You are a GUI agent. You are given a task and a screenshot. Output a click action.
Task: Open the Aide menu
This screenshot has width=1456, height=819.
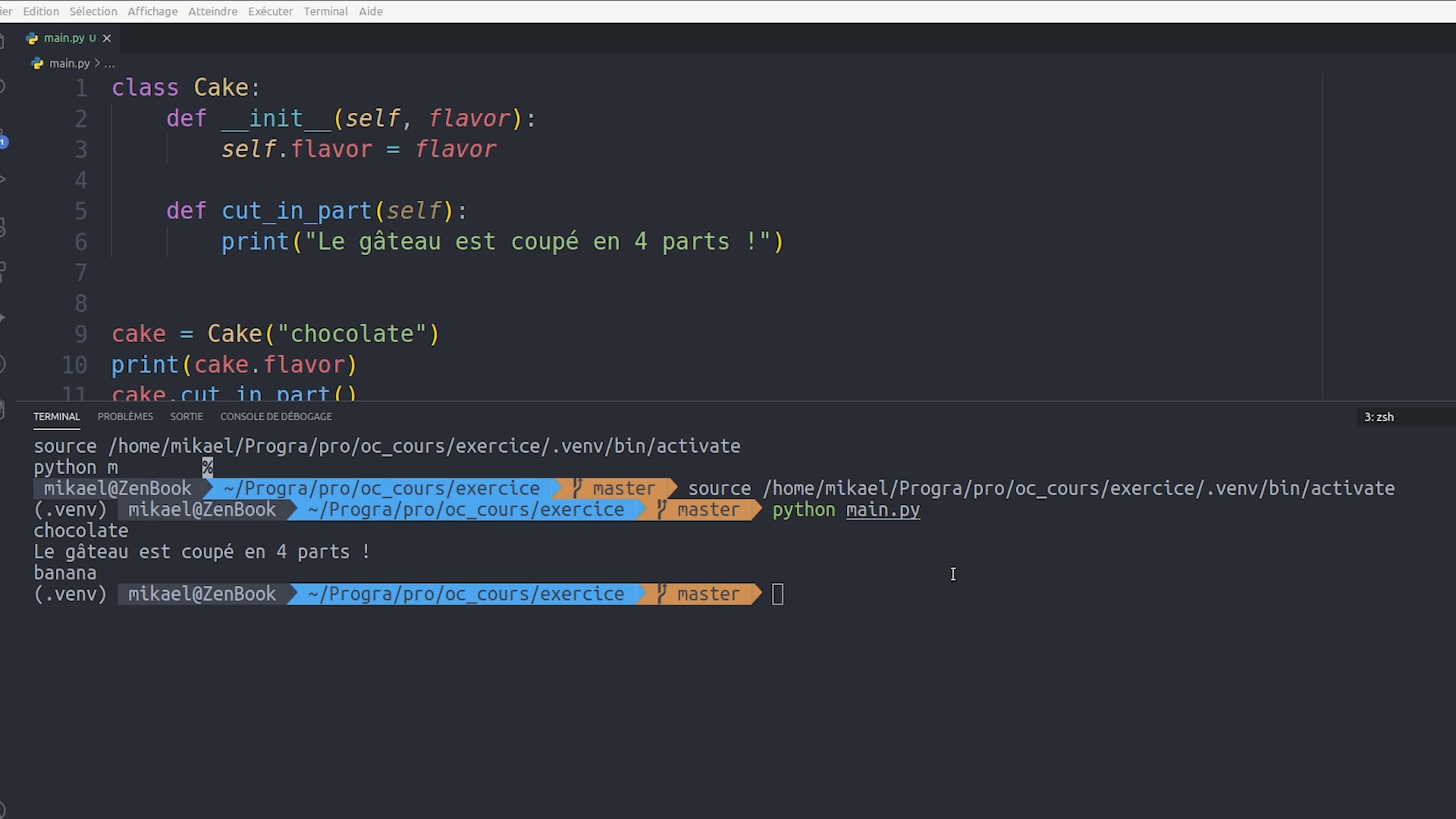point(370,11)
